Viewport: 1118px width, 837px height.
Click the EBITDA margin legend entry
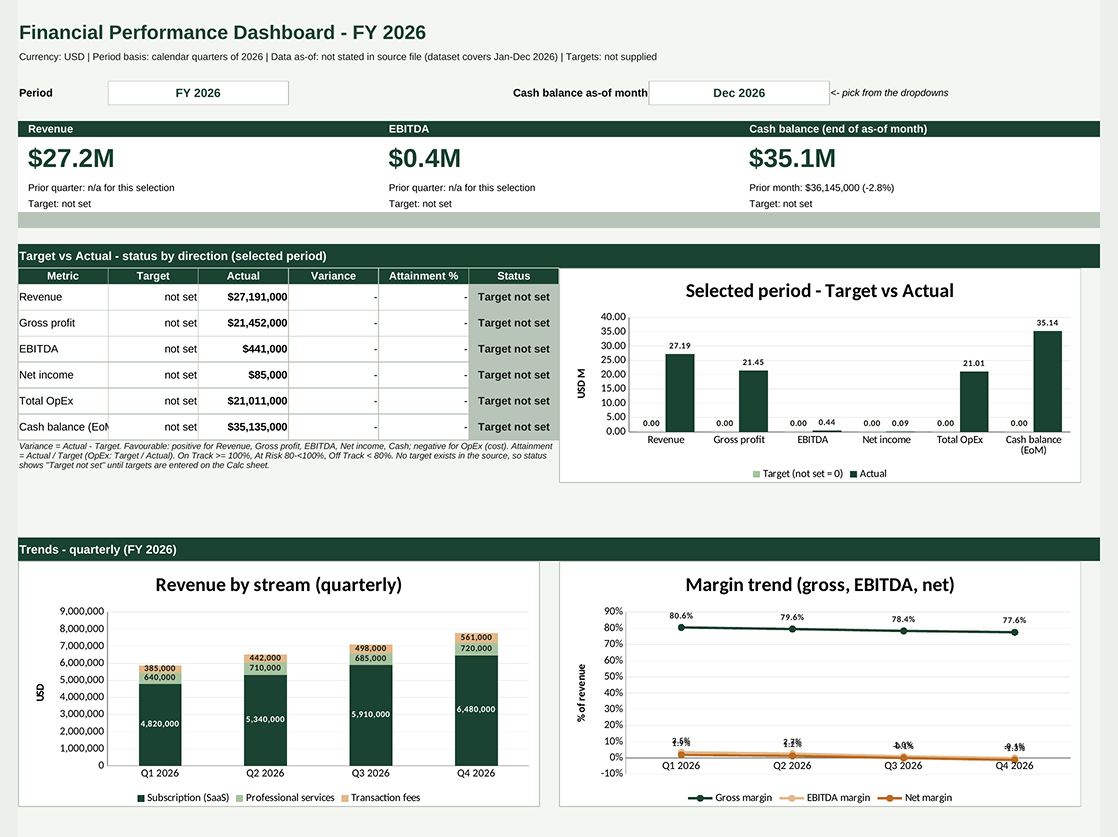[x=825, y=798]
